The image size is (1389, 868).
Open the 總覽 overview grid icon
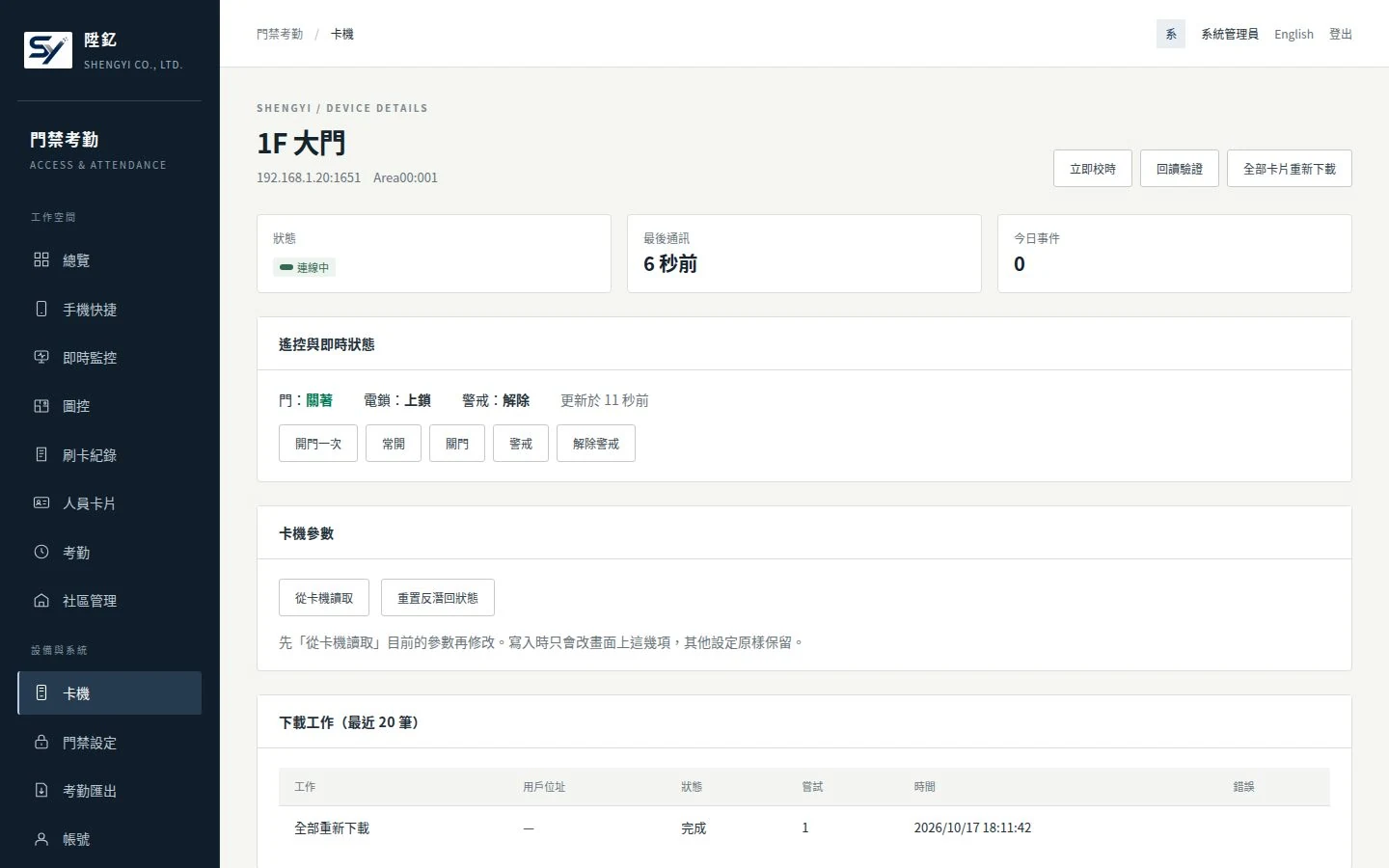click(x=41, y=259)
